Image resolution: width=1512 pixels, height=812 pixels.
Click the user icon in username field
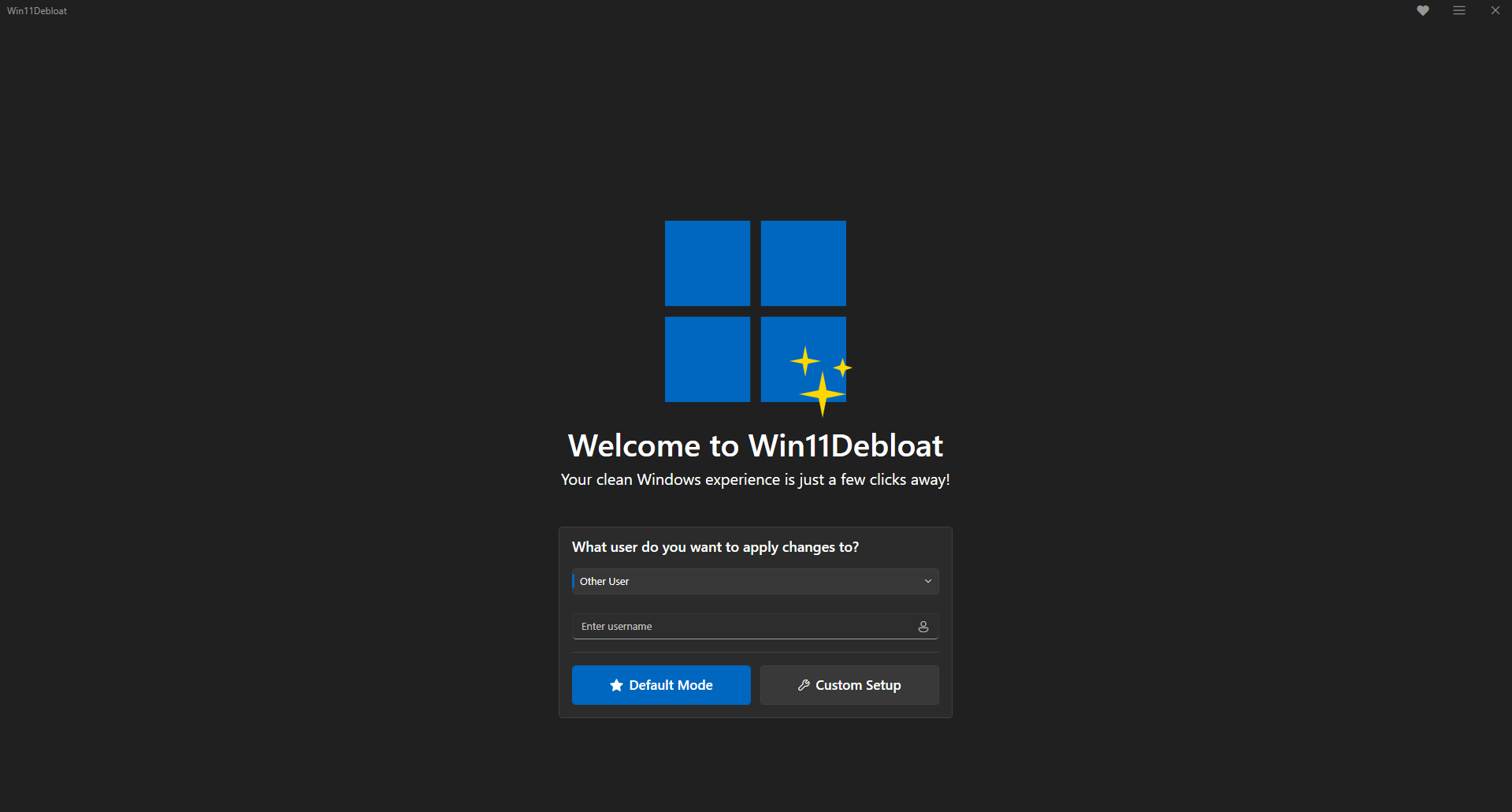click(x=923, y=626)
